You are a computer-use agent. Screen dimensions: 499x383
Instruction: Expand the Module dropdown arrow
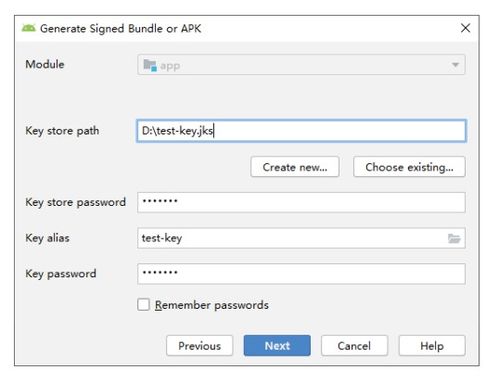(455, 65)
